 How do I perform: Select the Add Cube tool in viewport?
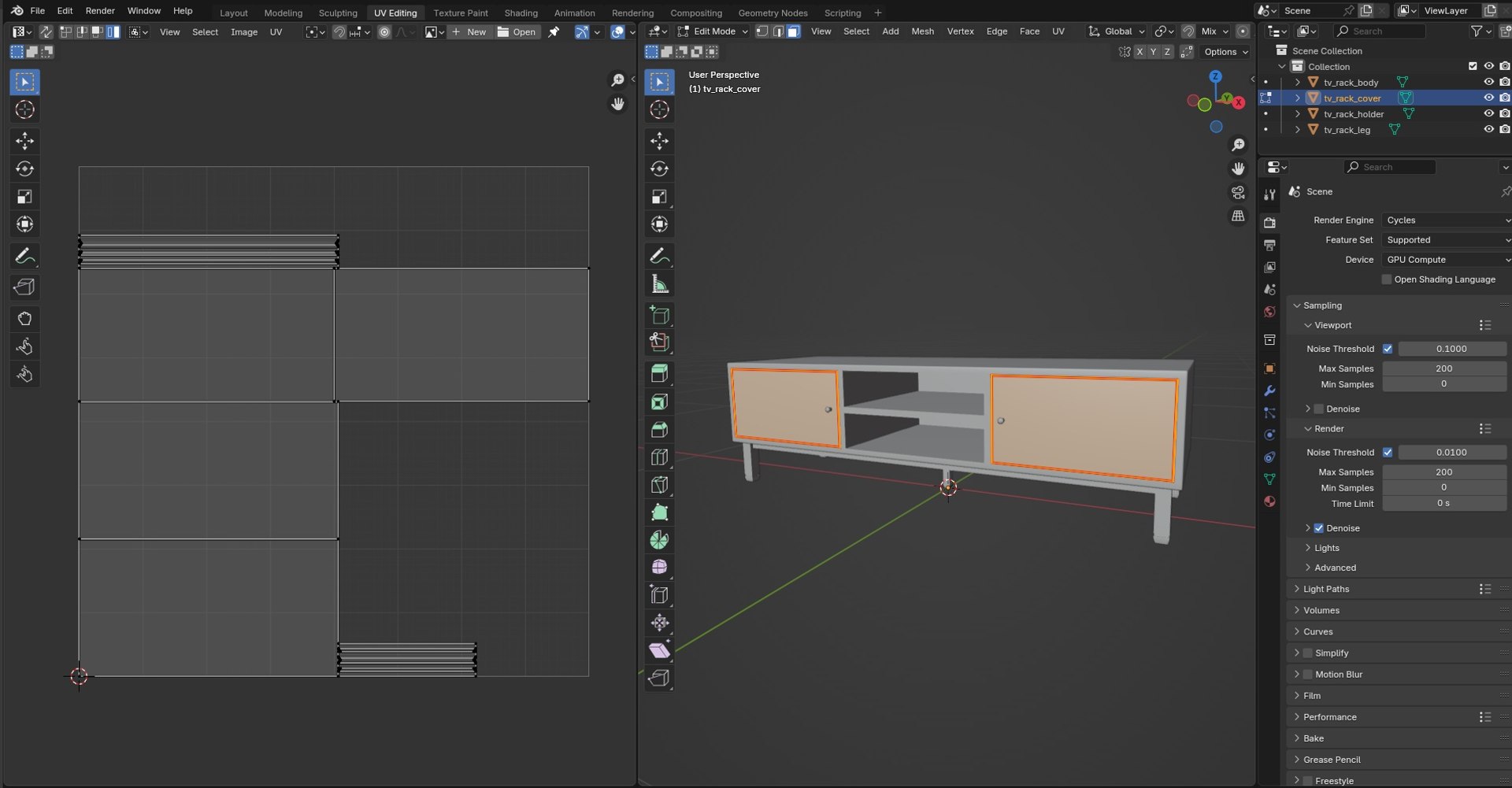[x=659, y=316]
